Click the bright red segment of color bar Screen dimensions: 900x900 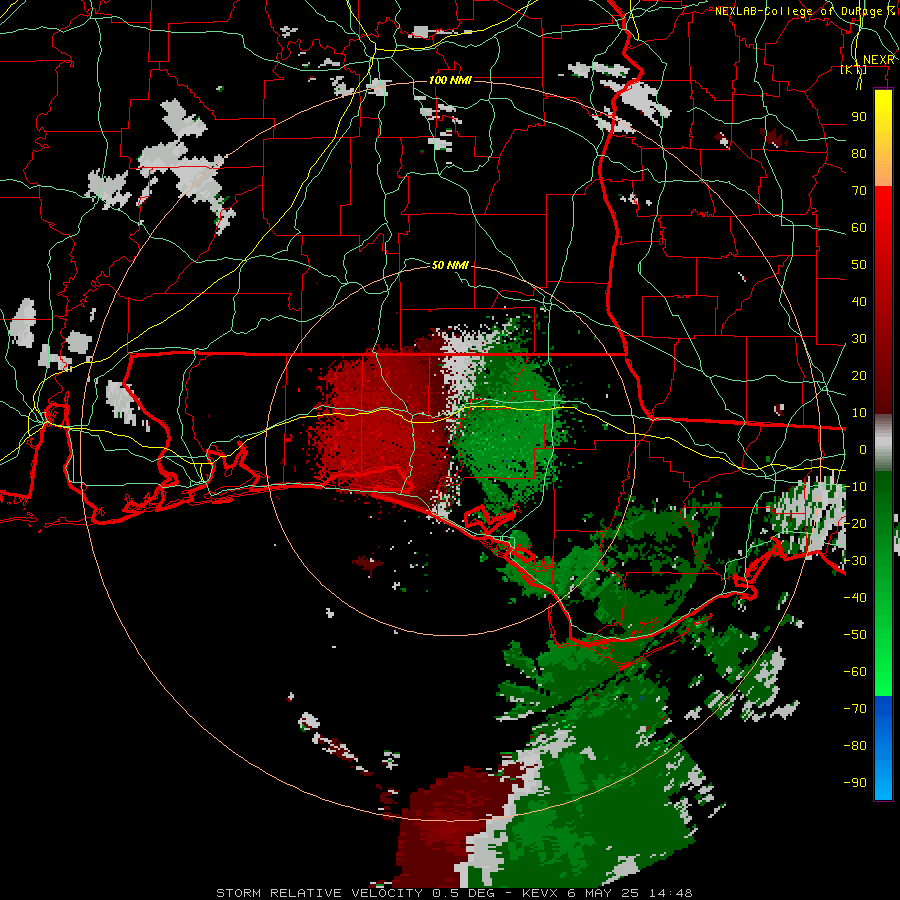pyautogui.click(x=883, y=230)
